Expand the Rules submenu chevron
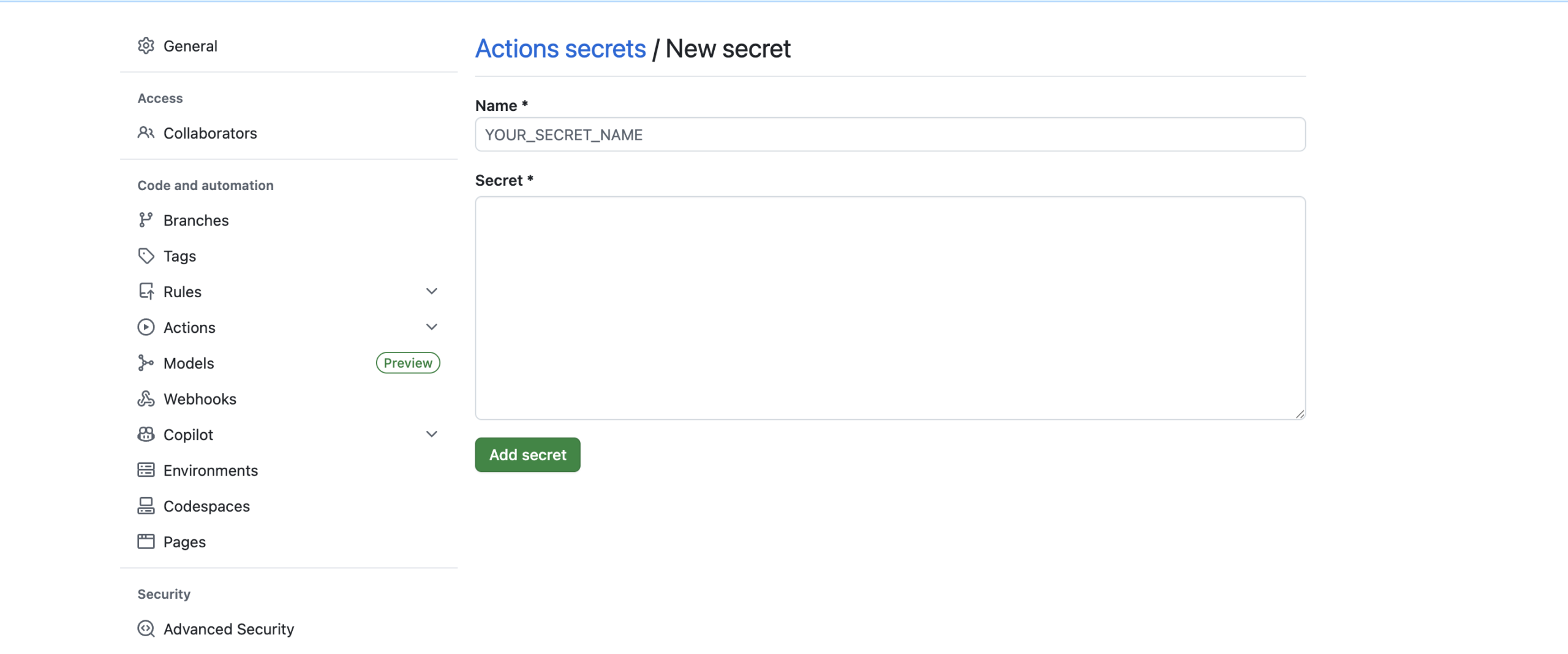 (x=432, y=291)
